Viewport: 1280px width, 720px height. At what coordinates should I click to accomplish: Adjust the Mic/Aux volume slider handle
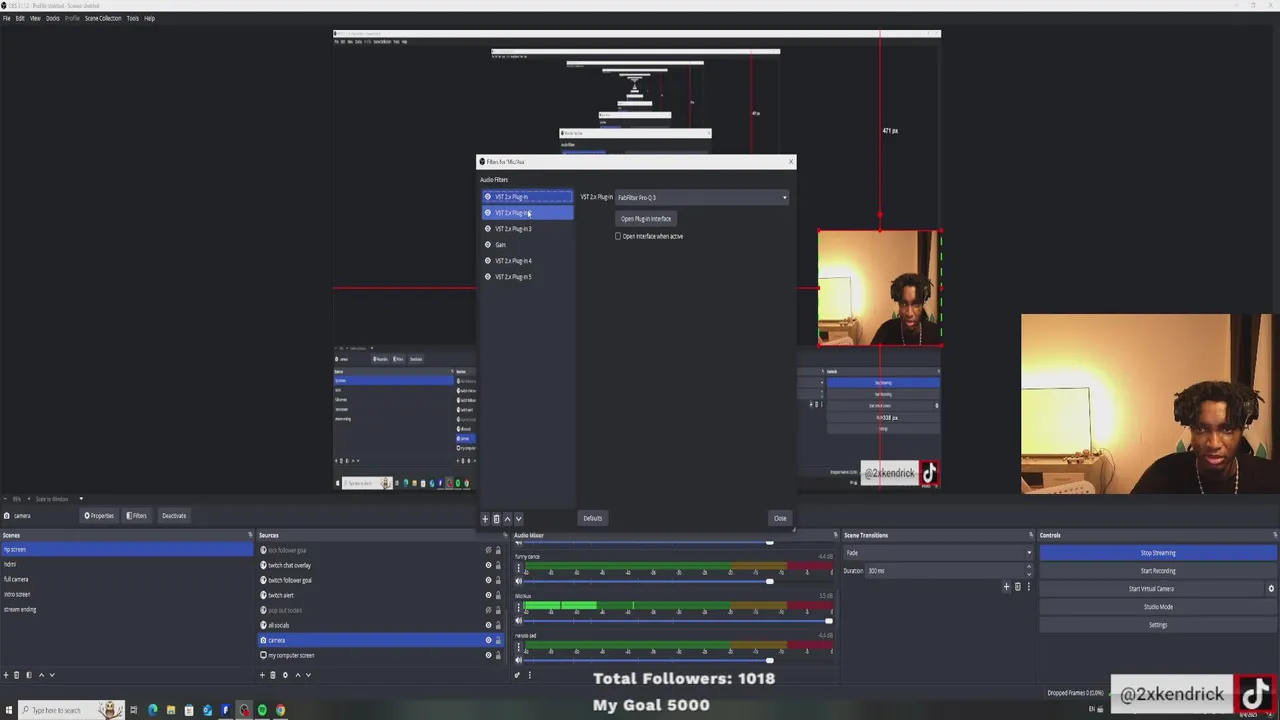tap(828, 621)
